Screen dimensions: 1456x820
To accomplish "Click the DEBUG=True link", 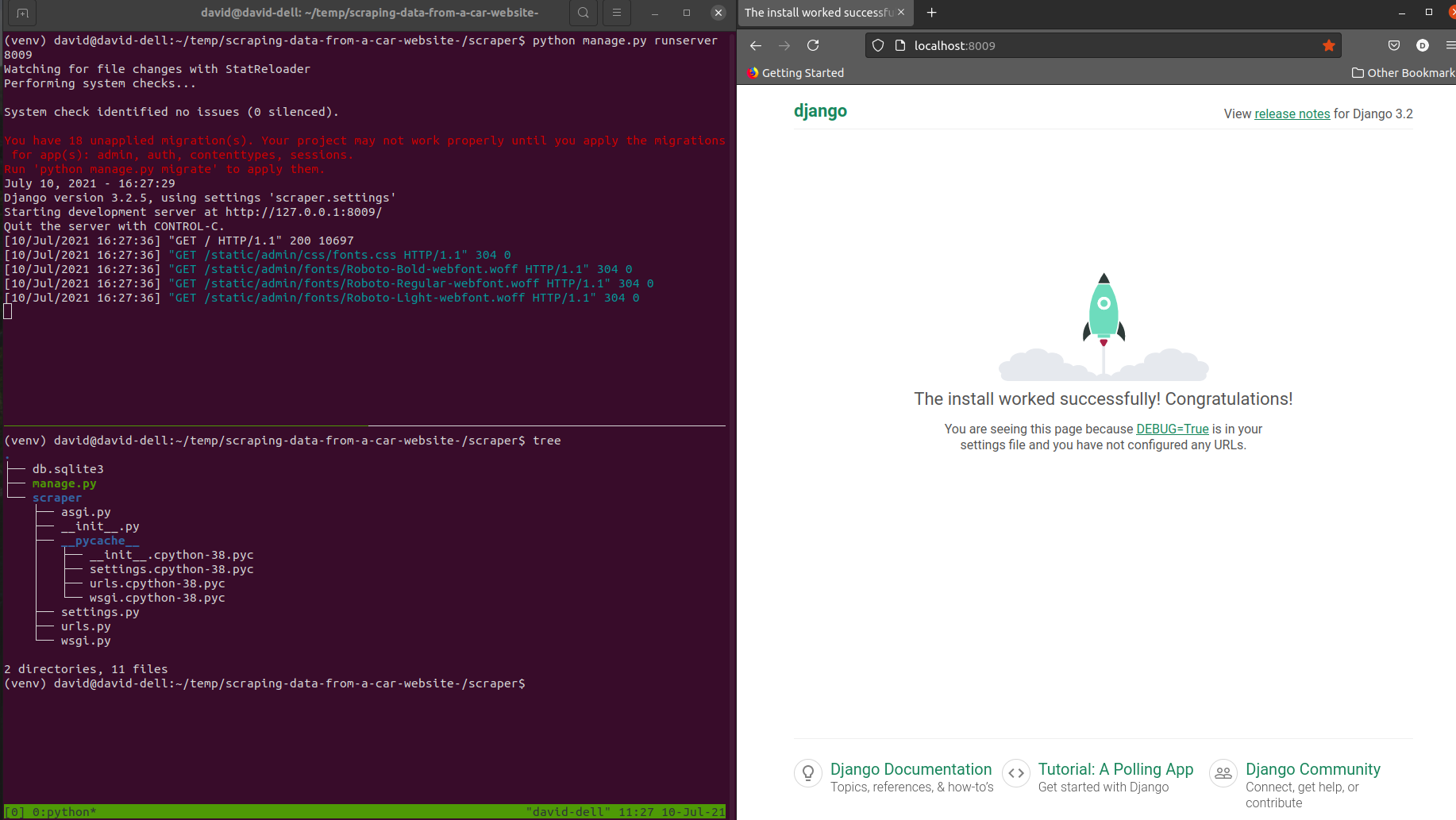I will [1173, 429].
